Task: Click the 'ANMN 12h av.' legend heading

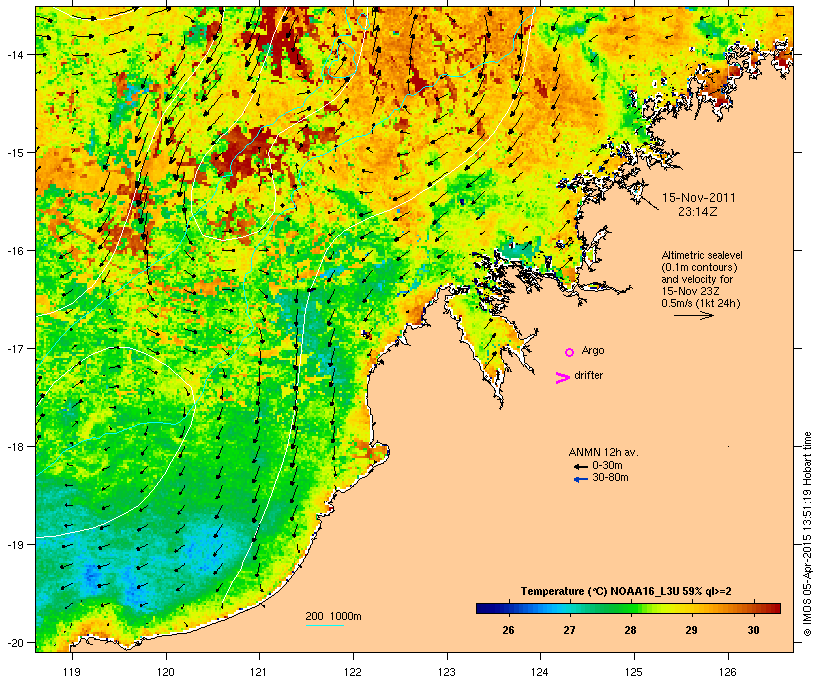Action: coord(603,452)
